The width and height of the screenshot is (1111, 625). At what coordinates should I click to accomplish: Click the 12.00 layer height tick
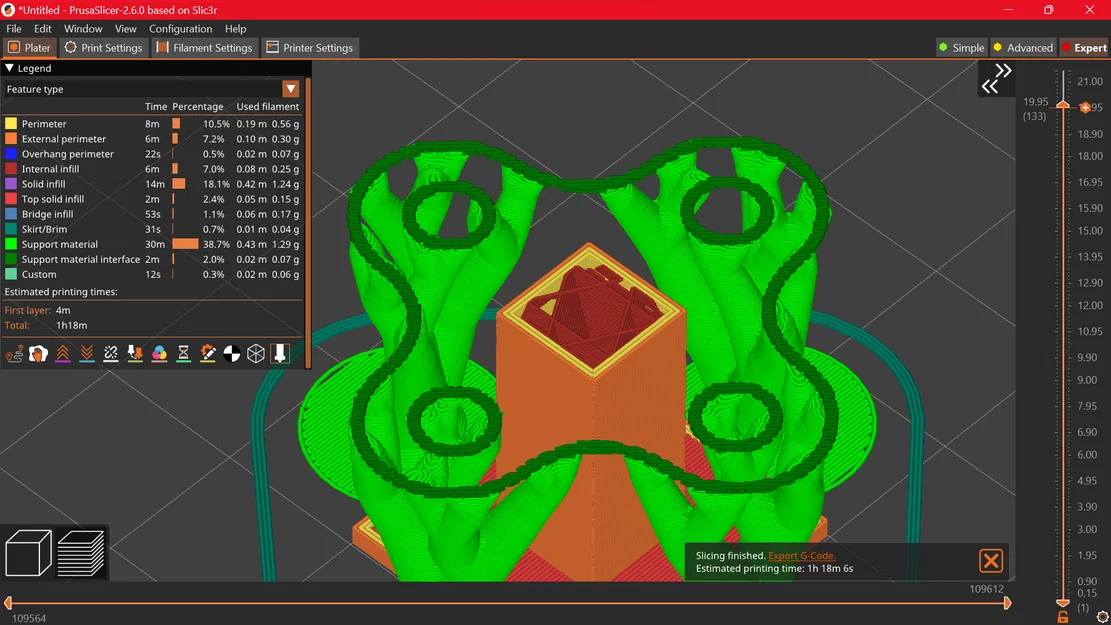[1089, 305]
